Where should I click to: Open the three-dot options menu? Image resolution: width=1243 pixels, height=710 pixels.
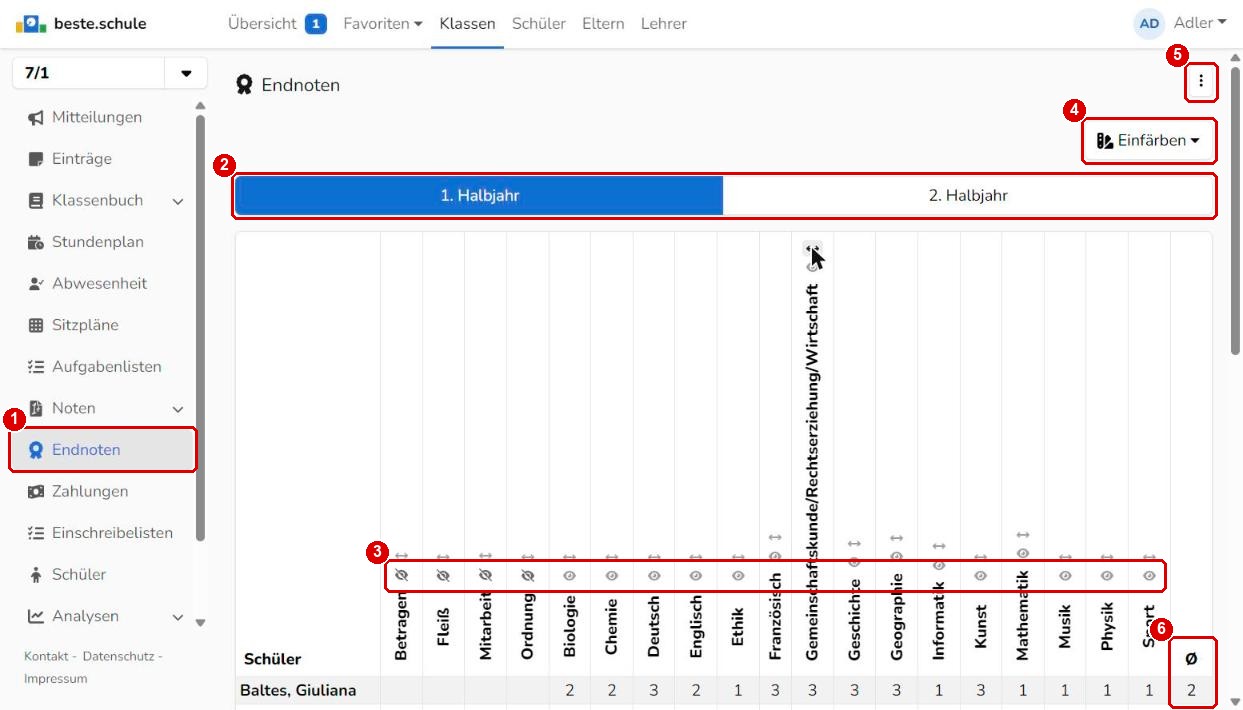(1201, 82)
